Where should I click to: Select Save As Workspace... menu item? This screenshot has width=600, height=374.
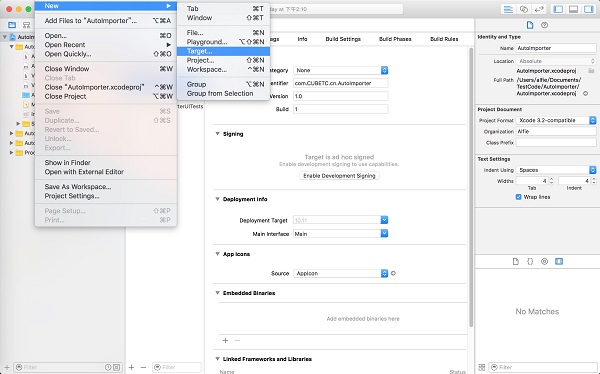(106, 187)
